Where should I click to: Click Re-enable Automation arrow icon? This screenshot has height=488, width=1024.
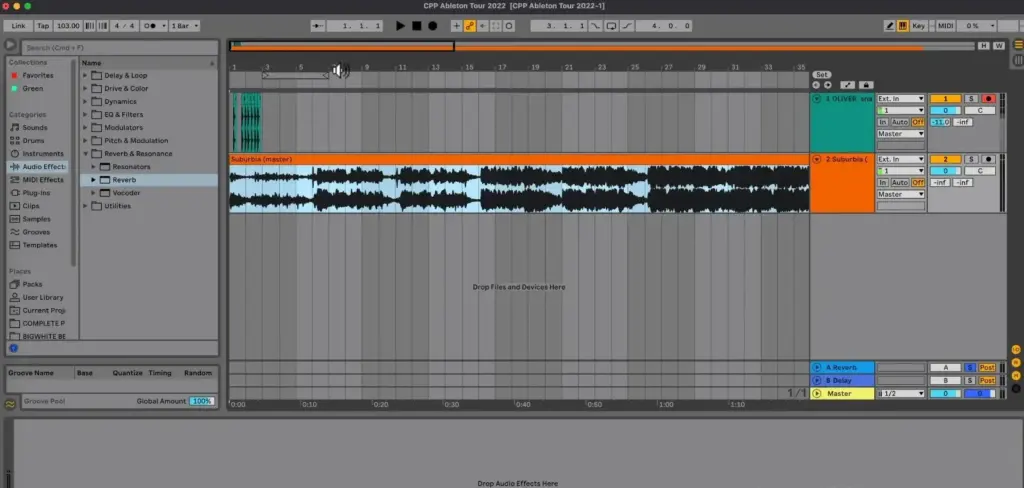483,25
